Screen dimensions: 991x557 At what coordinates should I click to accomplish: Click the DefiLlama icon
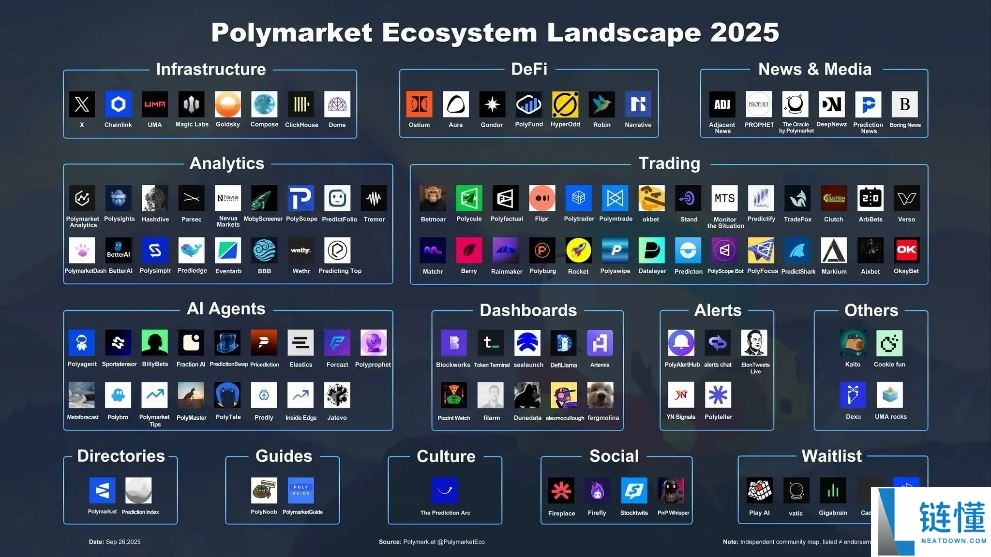click(x=563, y=343)
